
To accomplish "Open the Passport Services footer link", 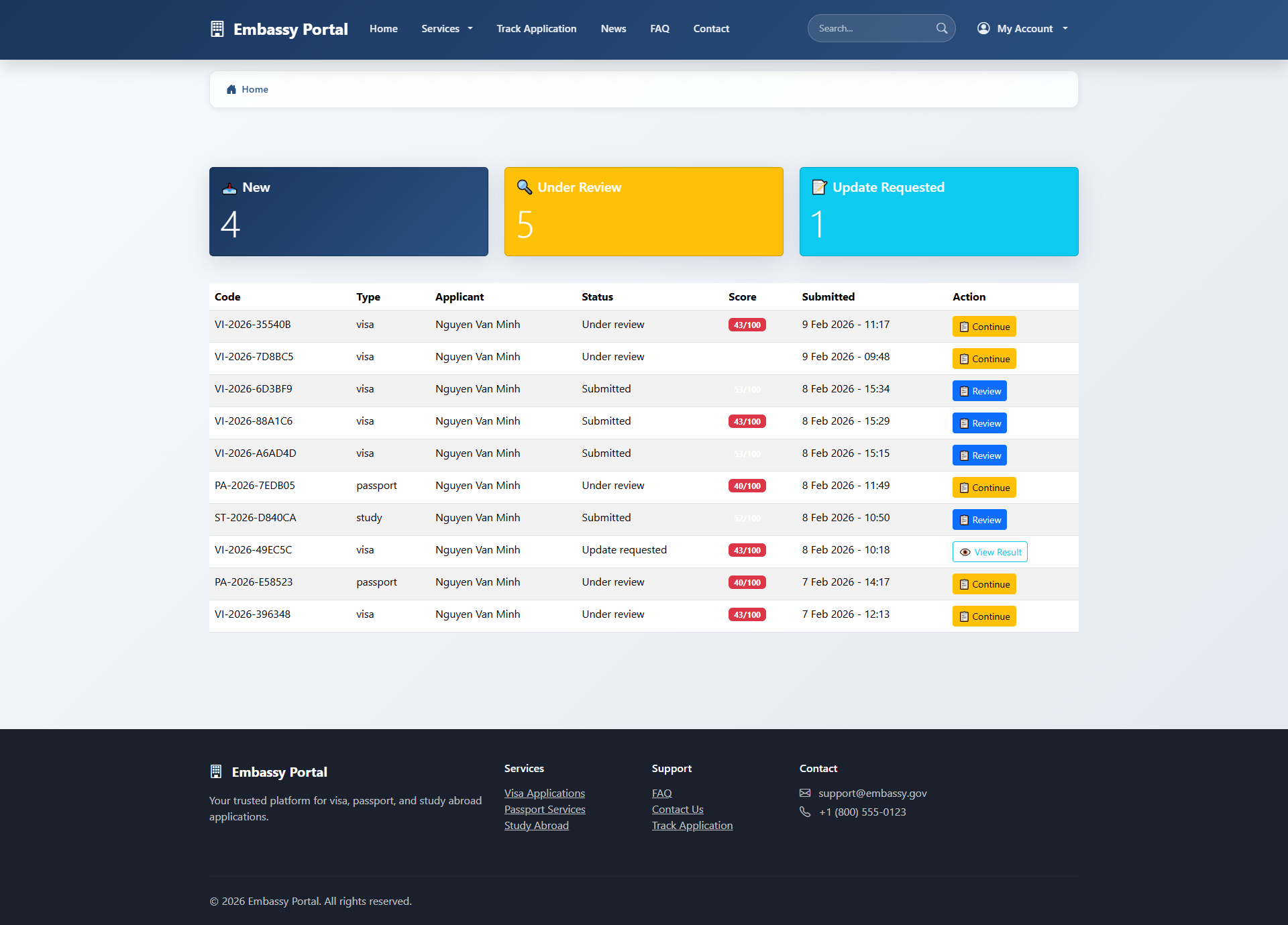I will pyautogui.click(x=545, y=809).
